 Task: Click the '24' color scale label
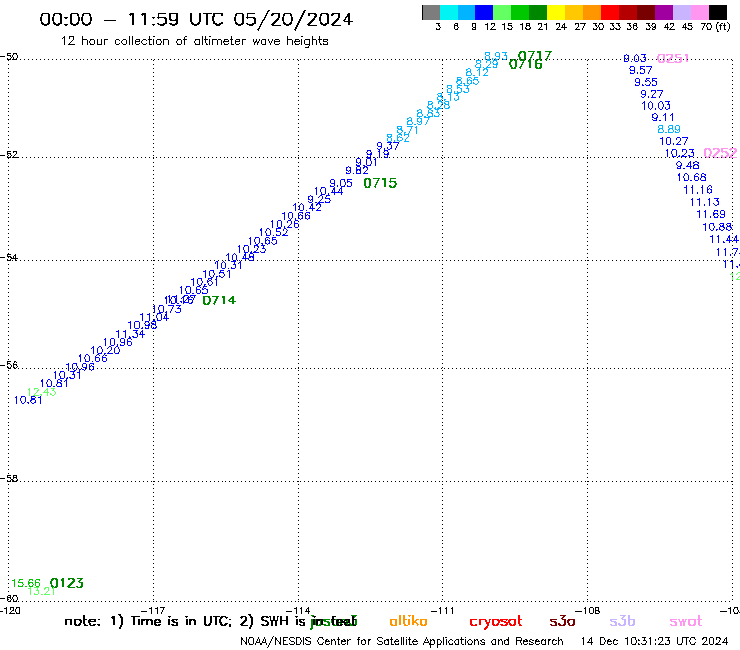pos(561,27)
